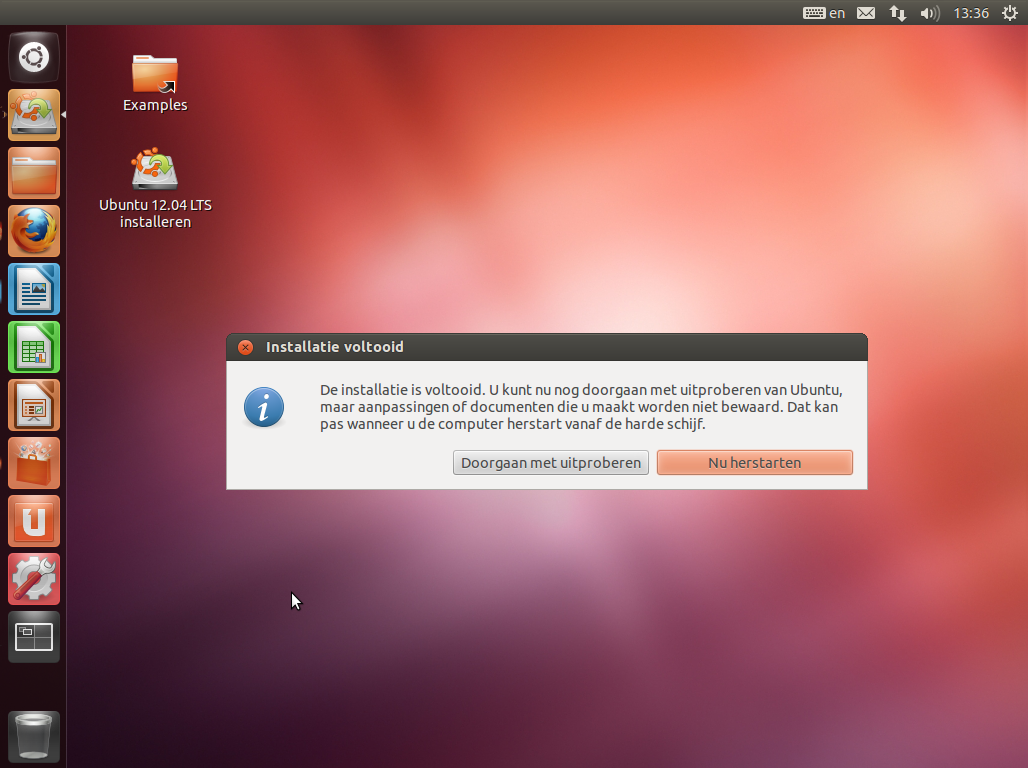Expand the network connection indicator menu
Image resolution: width=1028 pixels, height=768 pixels.
(x=898, y=13)
